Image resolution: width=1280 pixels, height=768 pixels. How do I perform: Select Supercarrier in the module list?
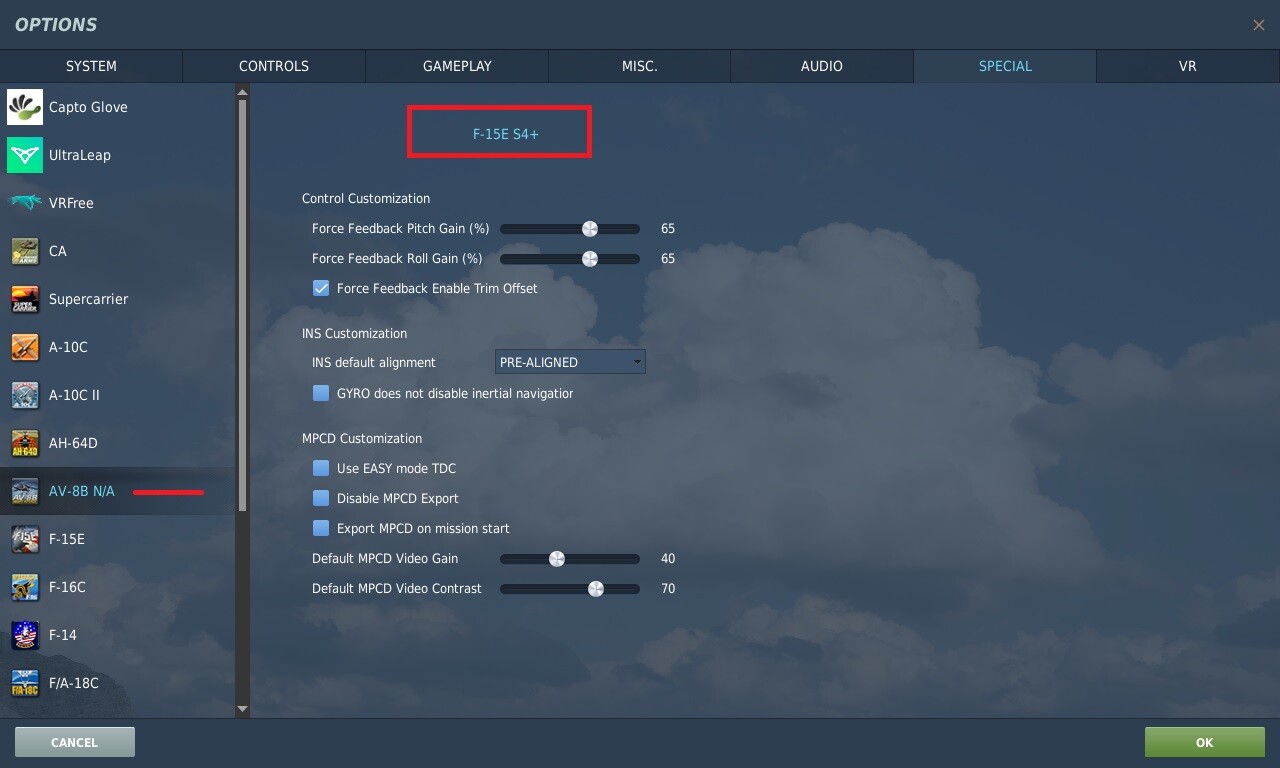(x=118, y=299)
